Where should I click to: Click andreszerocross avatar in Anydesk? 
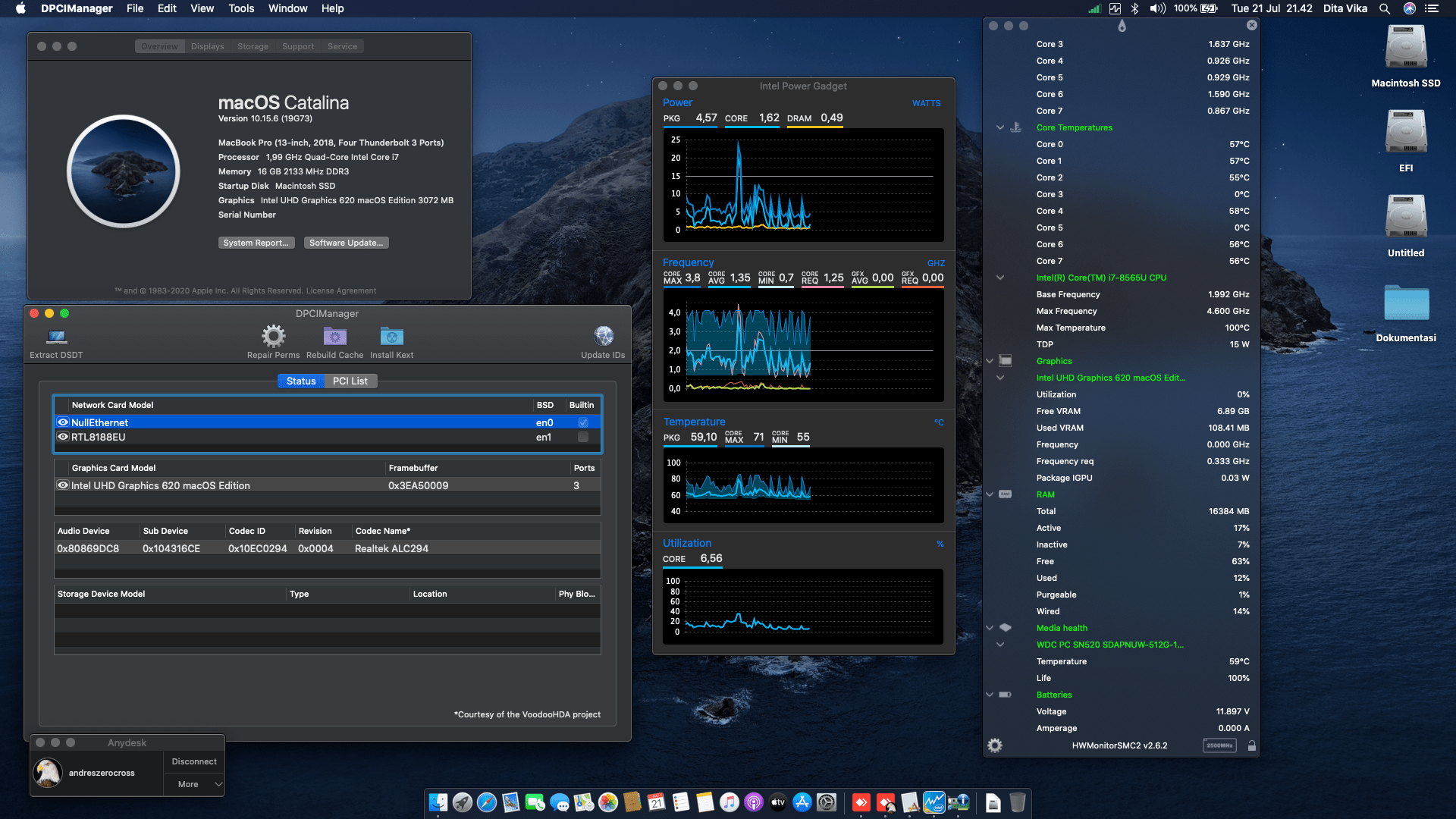pos(48,773)
